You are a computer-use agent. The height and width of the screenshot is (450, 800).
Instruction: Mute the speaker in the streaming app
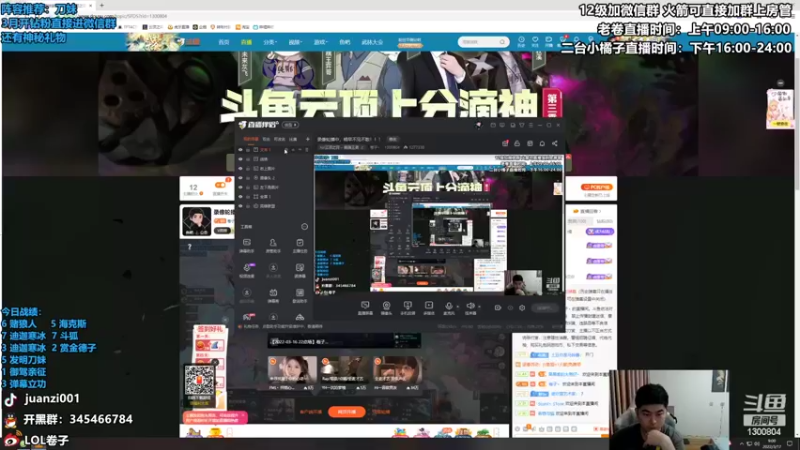[x=470, y=307]
